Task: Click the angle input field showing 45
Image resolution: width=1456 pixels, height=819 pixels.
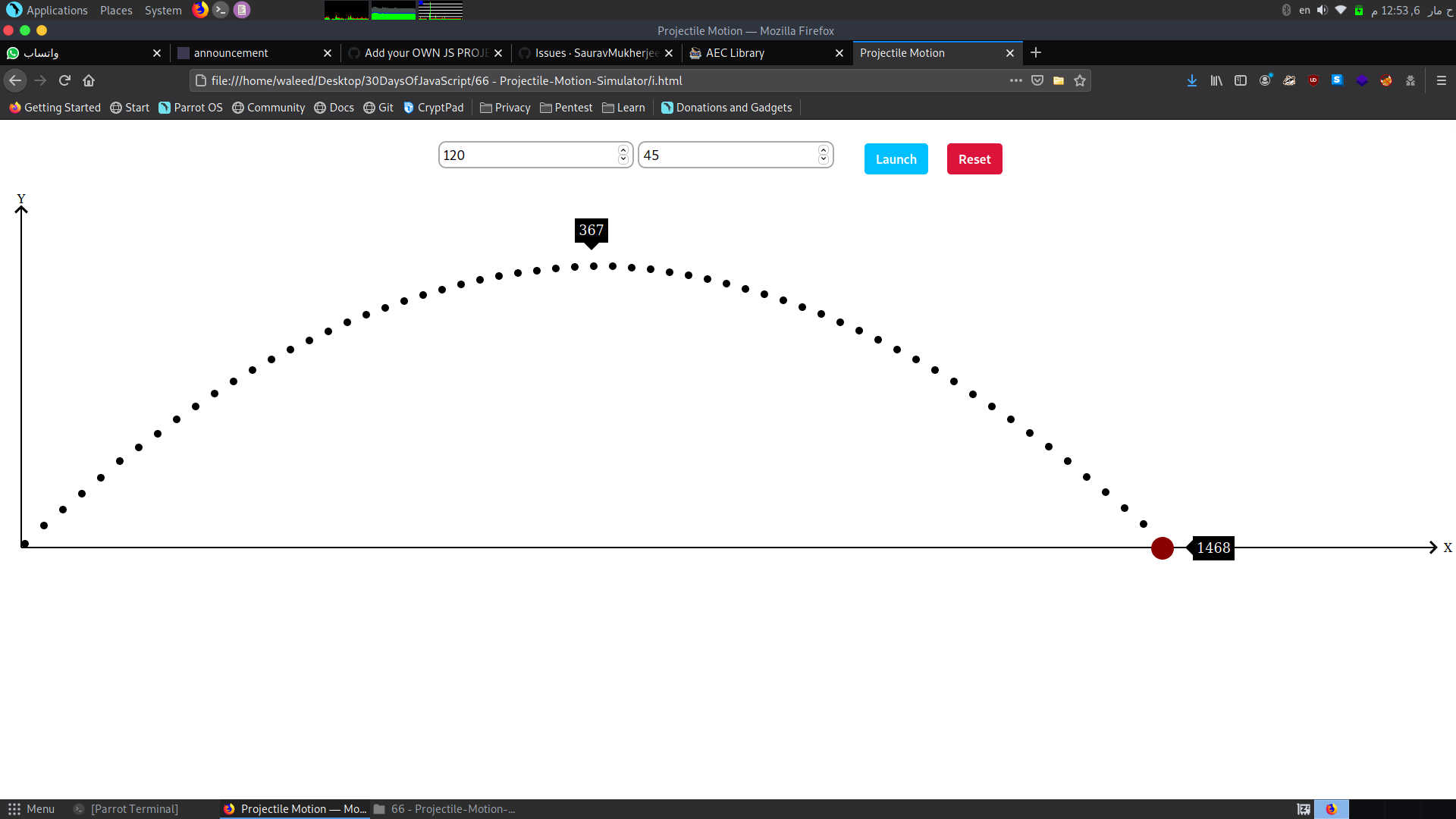Action: point(728,155)
